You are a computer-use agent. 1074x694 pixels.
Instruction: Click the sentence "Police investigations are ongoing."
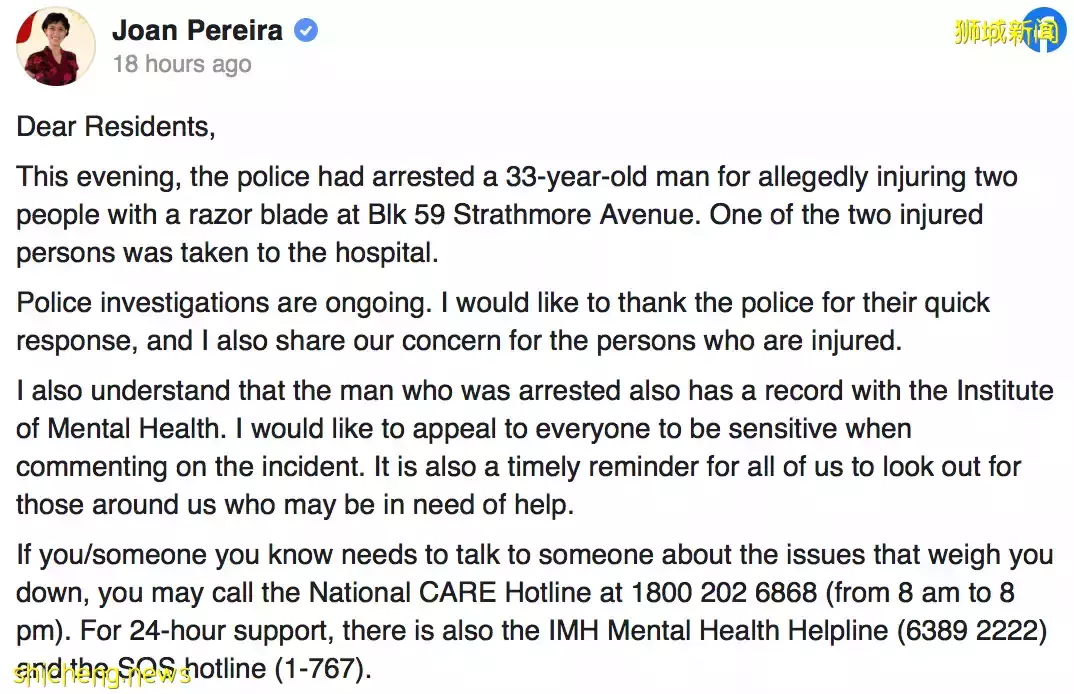click(224, 303)
